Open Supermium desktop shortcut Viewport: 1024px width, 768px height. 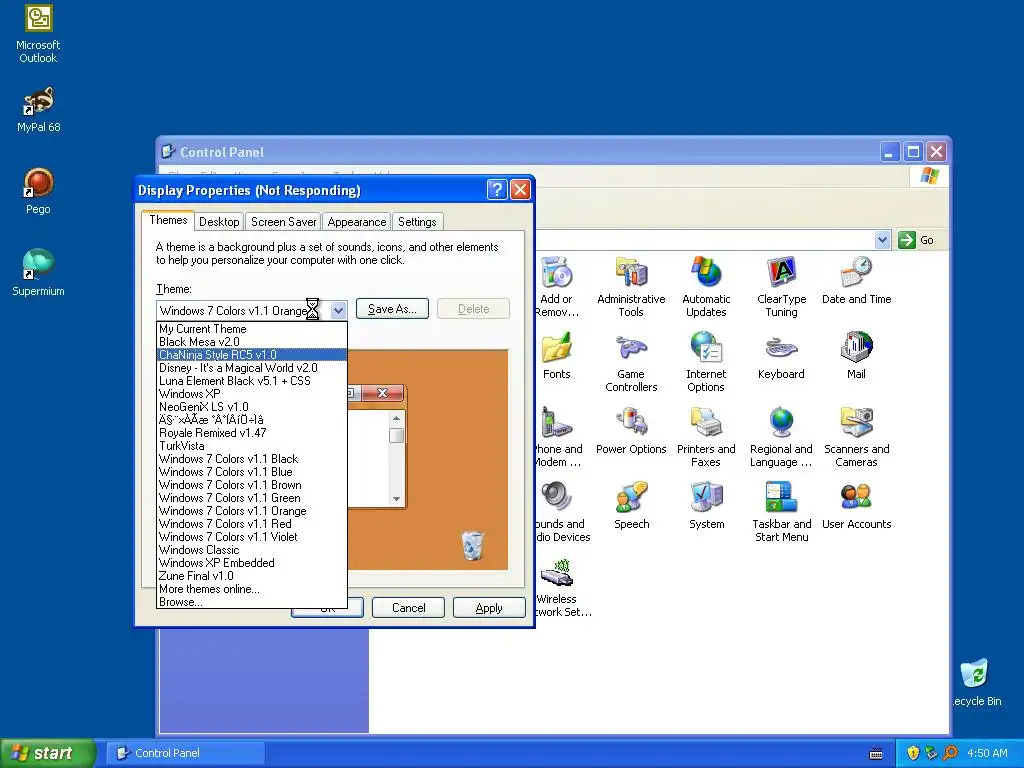38,273
